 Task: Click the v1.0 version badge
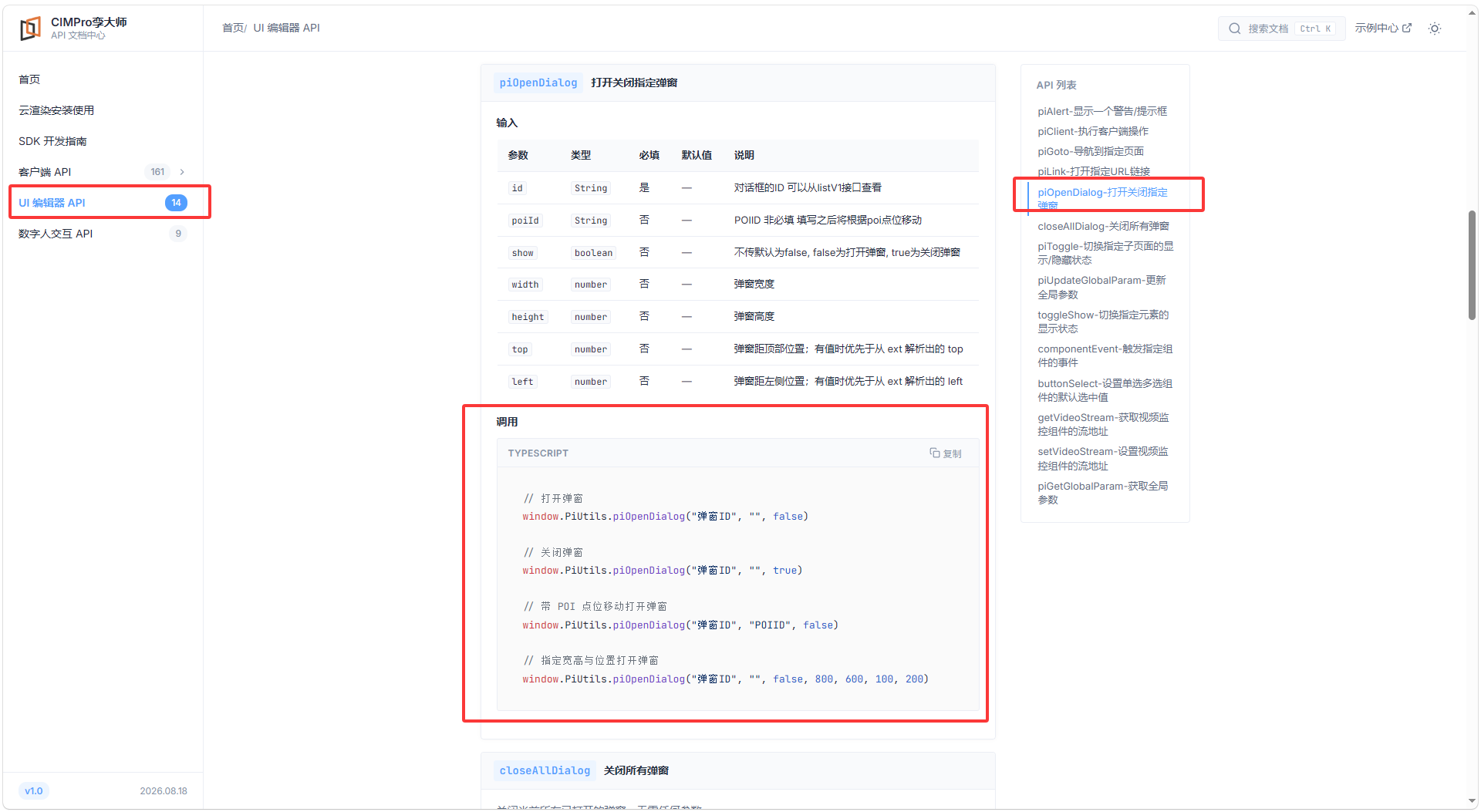tap(34, 791)
